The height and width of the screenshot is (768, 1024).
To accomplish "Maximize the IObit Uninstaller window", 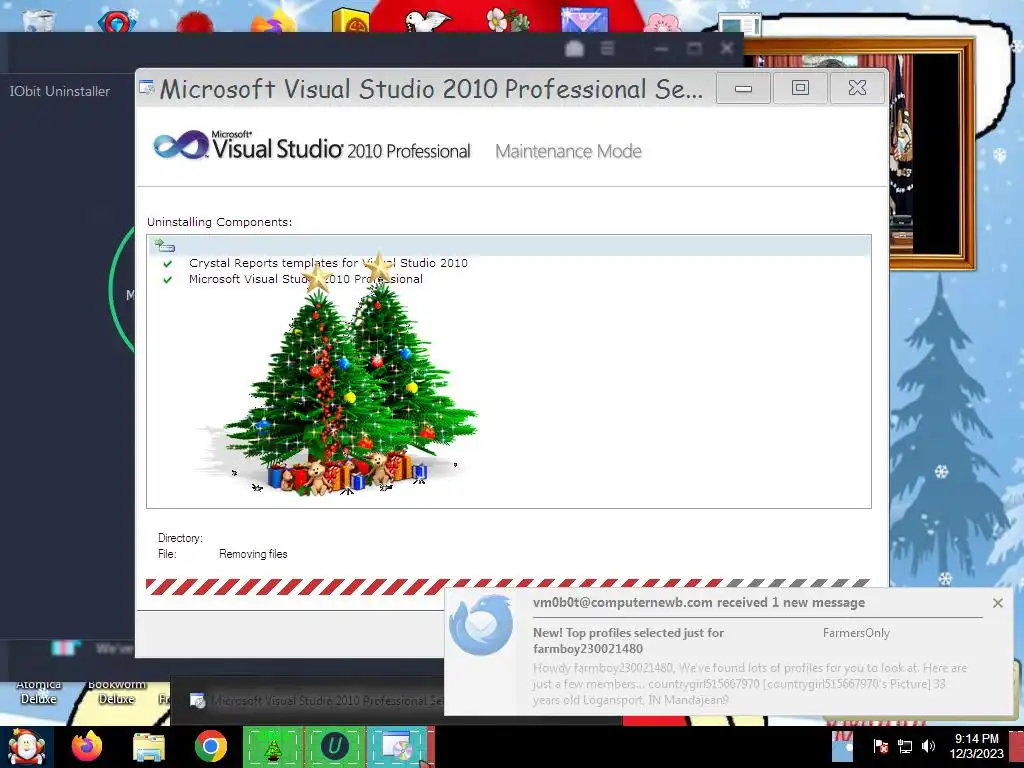I will tap(694, 48).
